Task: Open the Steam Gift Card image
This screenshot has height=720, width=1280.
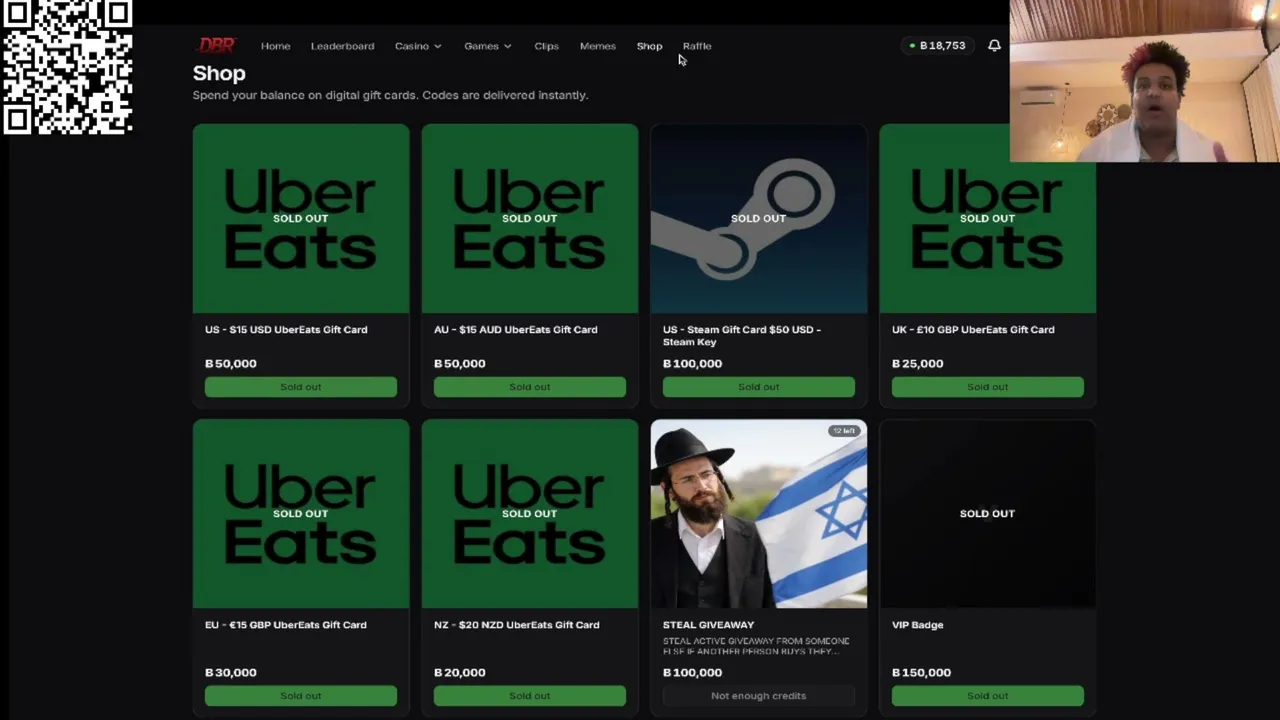Action: click(759, 218)
